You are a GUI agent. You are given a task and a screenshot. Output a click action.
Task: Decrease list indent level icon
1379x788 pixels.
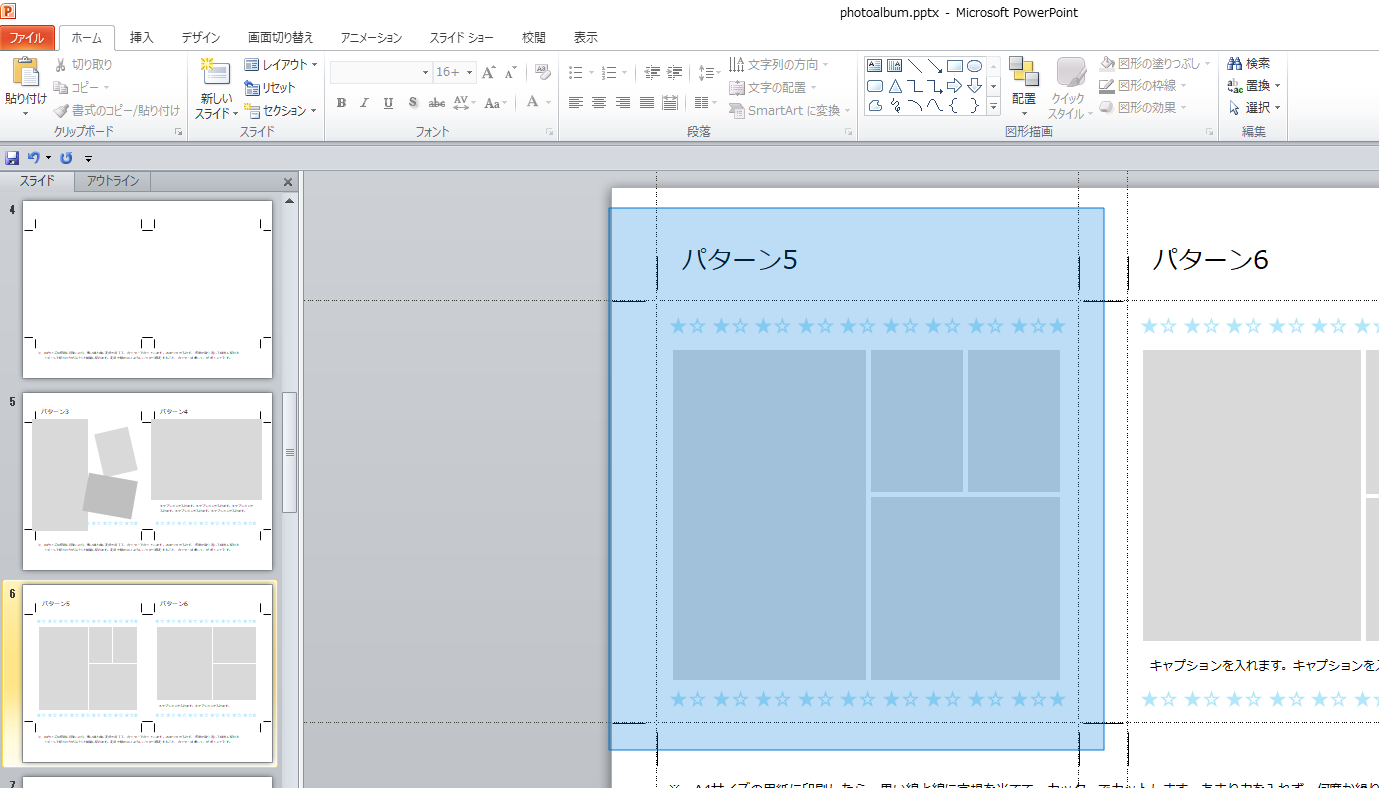pos(653,72)
